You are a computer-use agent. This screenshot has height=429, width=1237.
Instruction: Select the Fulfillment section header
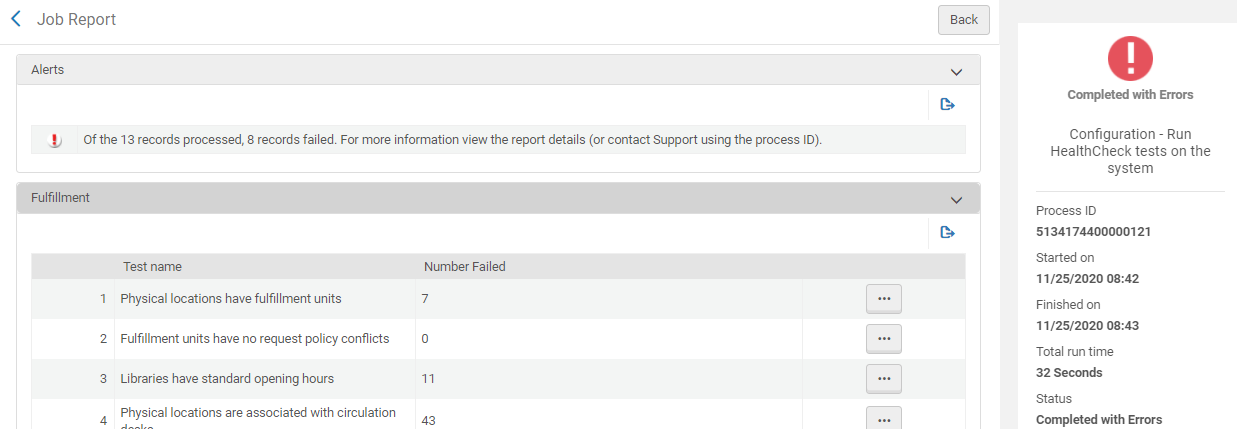click(60, 198)
